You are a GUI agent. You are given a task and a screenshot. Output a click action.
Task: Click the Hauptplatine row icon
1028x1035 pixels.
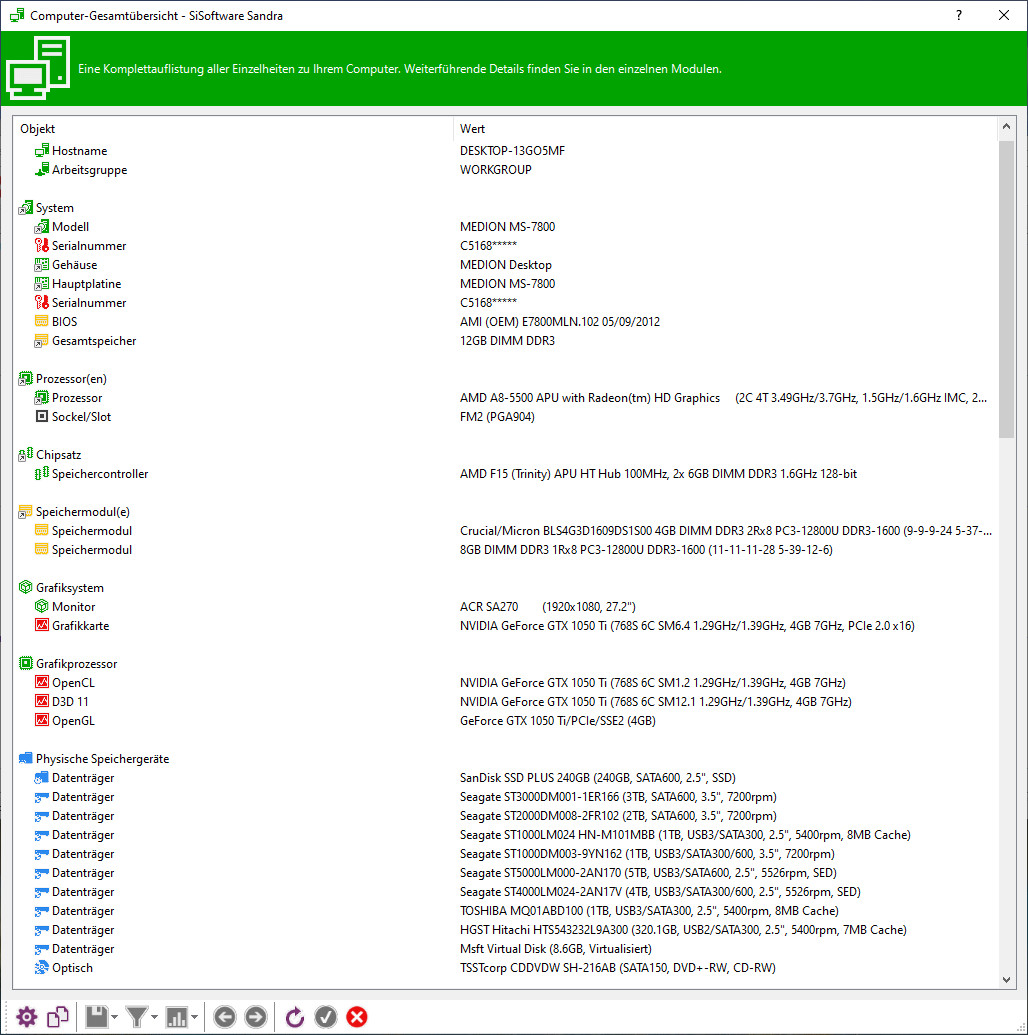pyautogui.click(x=42, y=284)
